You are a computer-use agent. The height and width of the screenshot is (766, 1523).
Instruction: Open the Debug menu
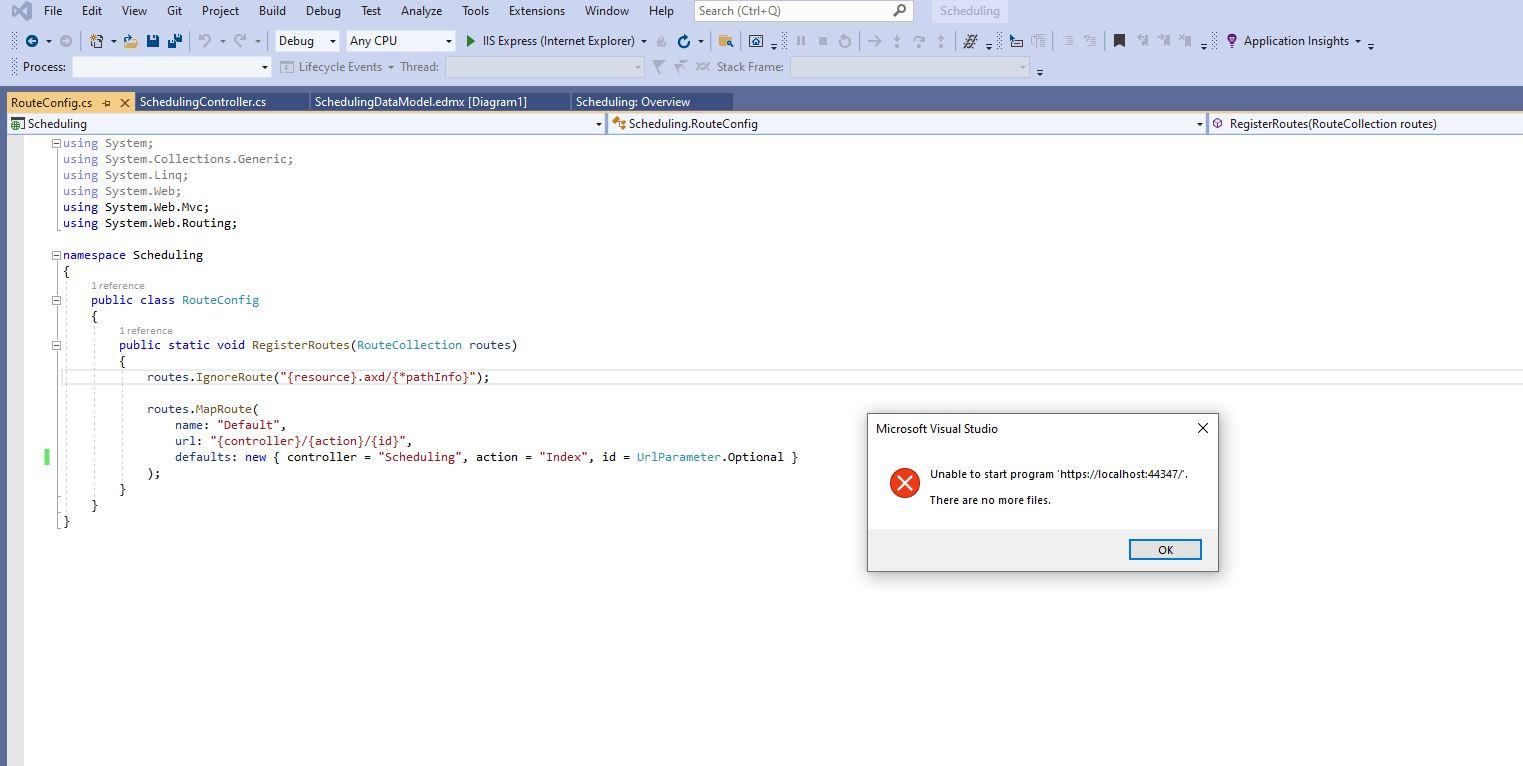pos(322,11)
